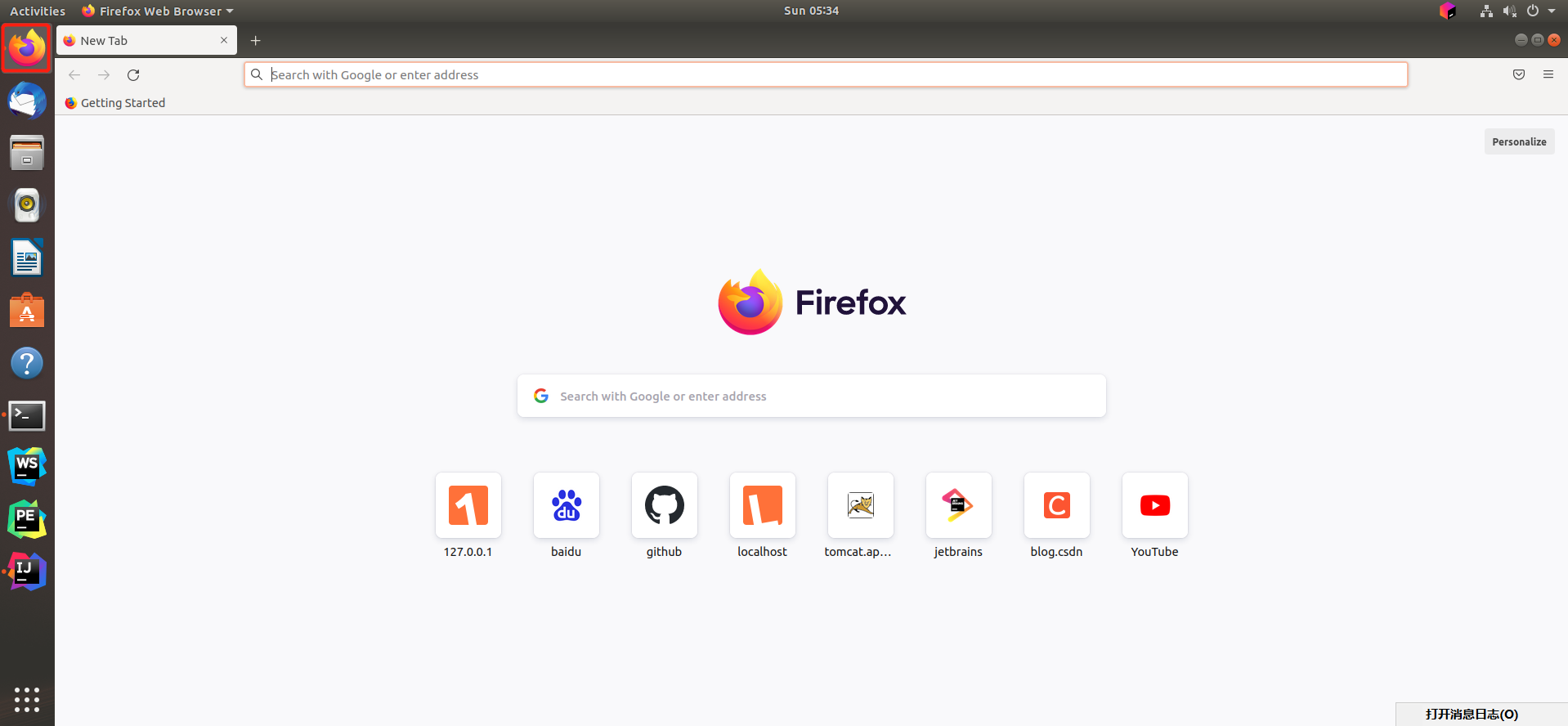
Task: Open the clock calendar dropdown
Action: [811, 11]
